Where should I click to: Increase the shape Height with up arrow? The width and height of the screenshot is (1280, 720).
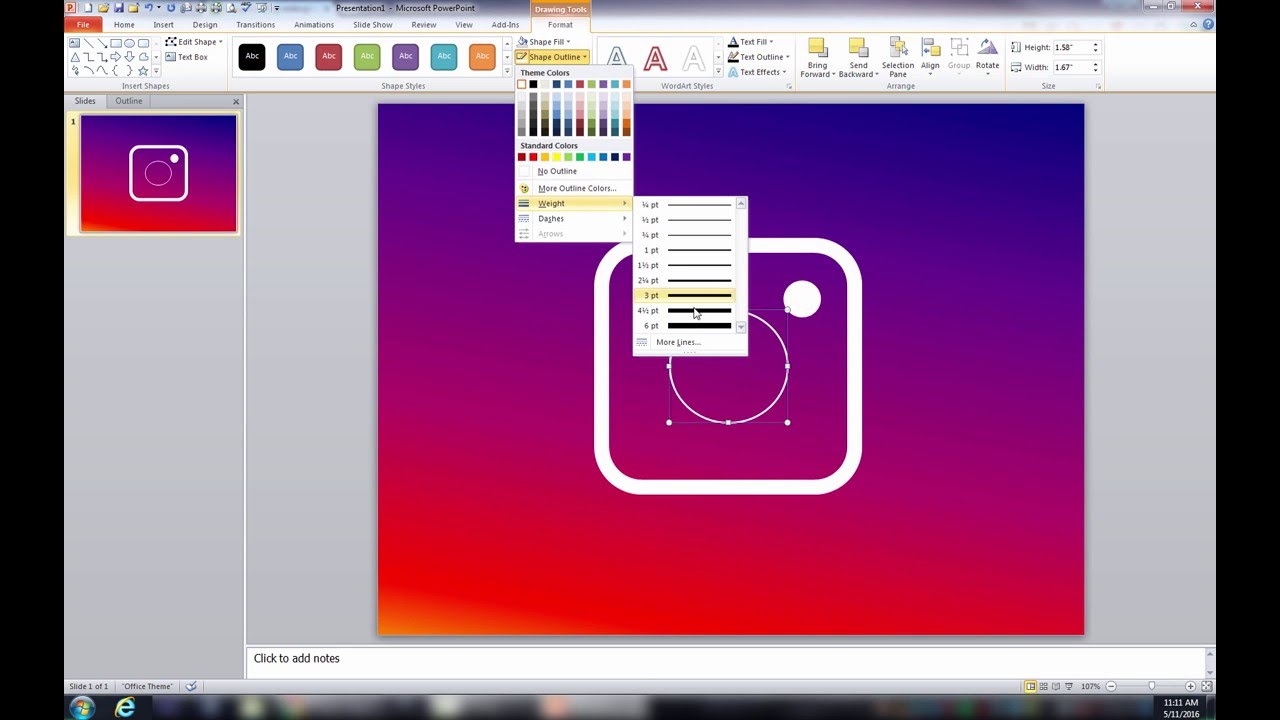click(x=1095, y=44)
